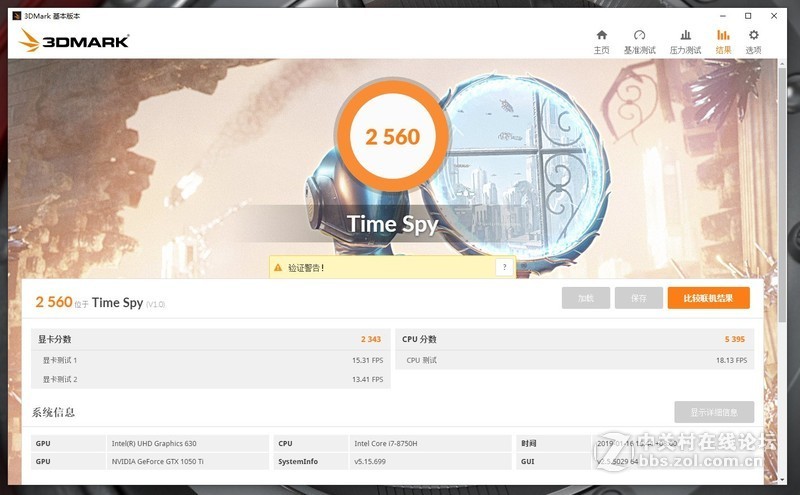Click the 3DMark logo in header
Viewport: 800px width, 495px height.
coord(74,40)
